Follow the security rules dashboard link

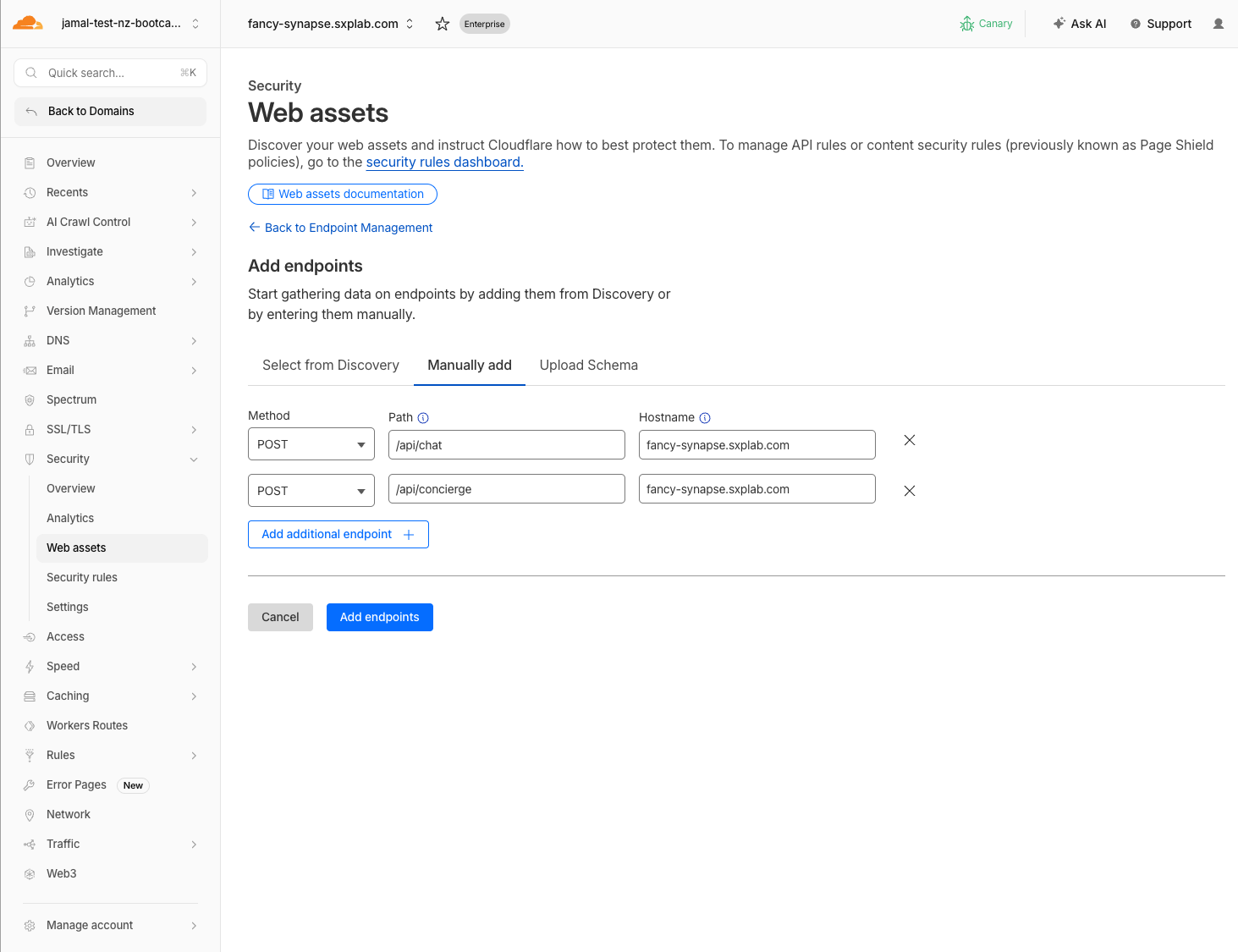[444, 162]
